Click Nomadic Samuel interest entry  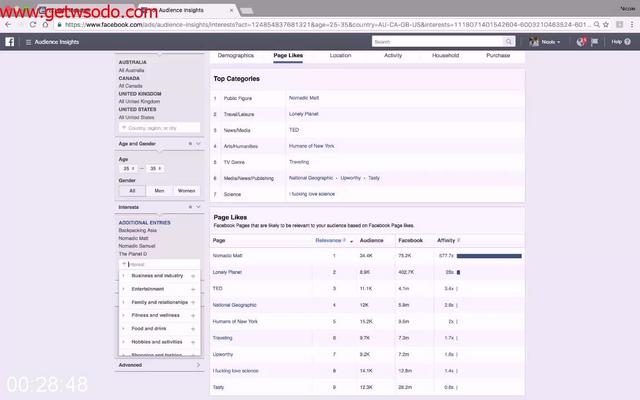pos(137,246)
